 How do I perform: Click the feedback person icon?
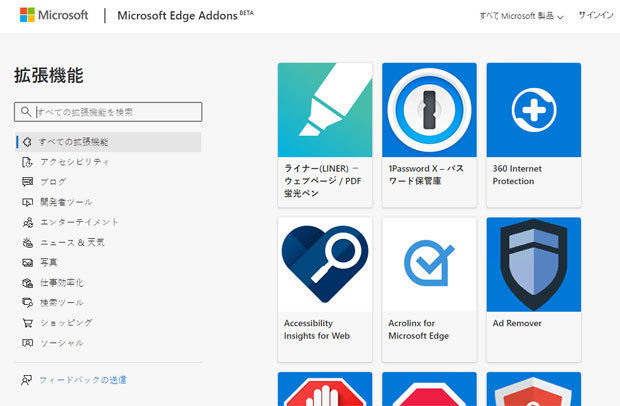pos(26,380)
